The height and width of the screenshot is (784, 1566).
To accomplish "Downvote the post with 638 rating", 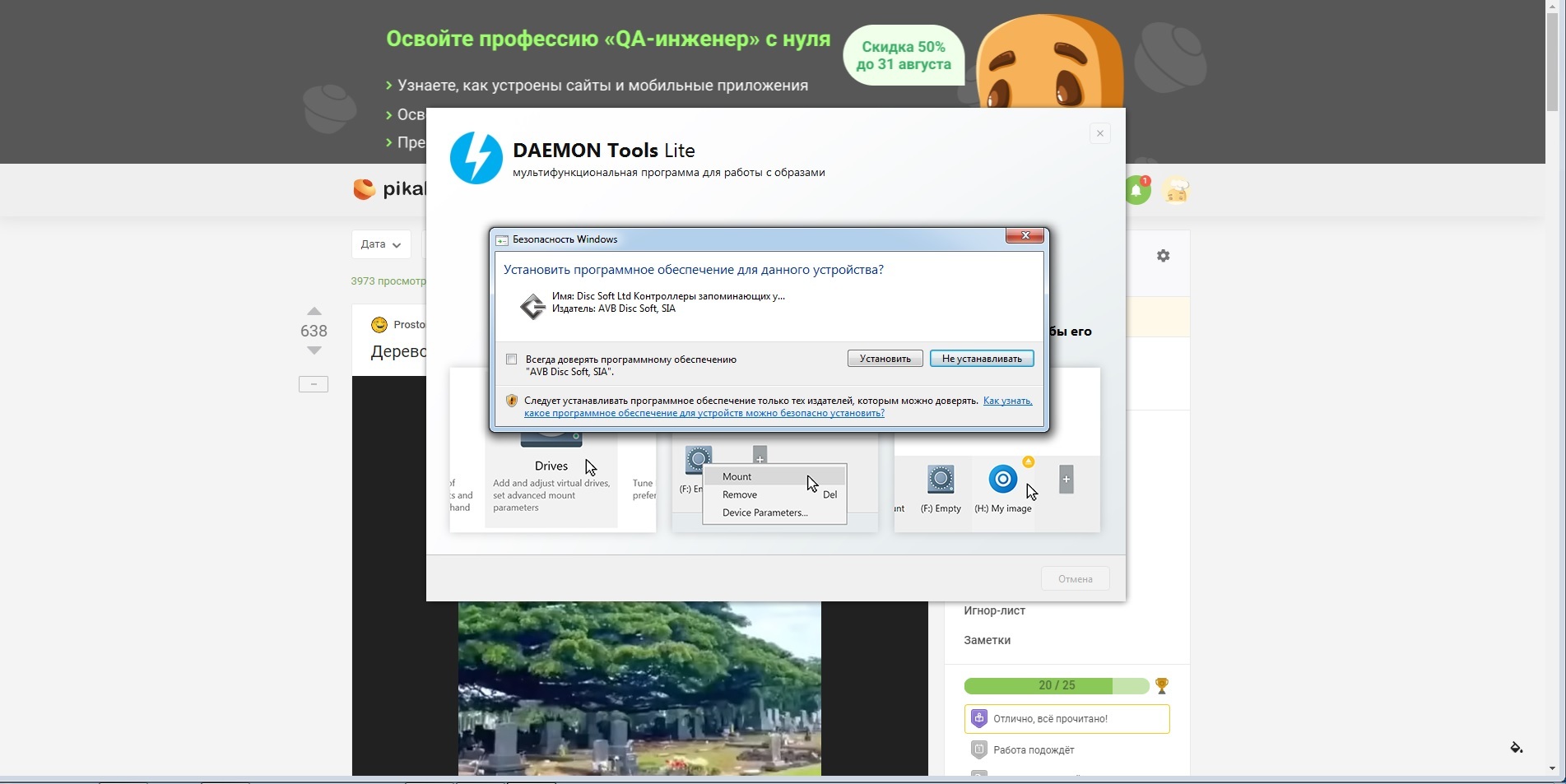I will (314, 350).
